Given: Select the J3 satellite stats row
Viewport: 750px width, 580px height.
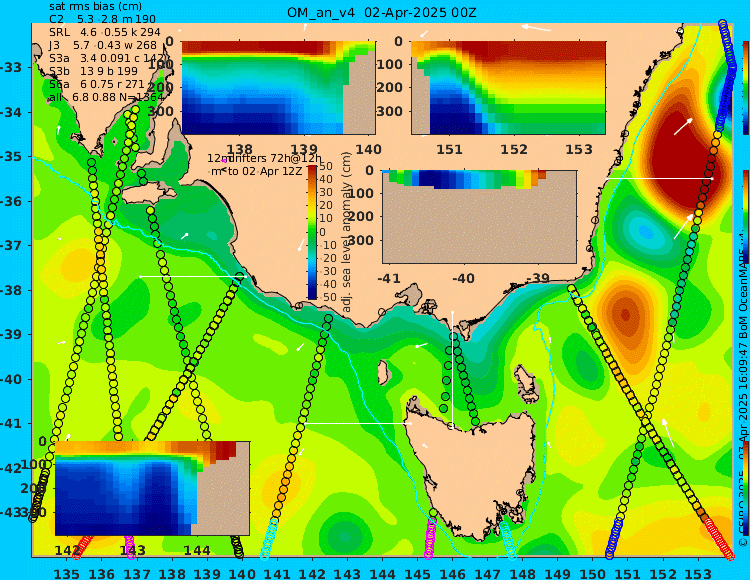Looking at the screenshot, I should click(x=103, y=45).
